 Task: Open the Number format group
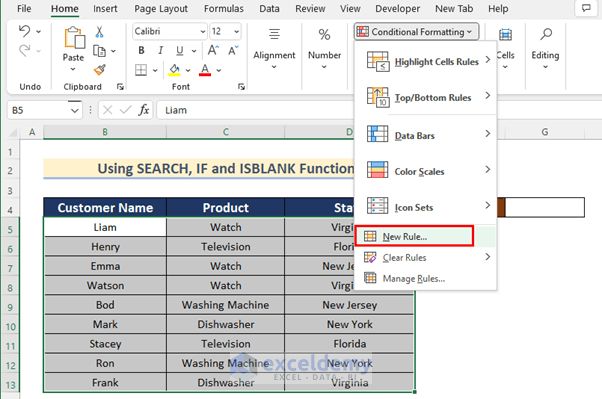coord(324,50)
